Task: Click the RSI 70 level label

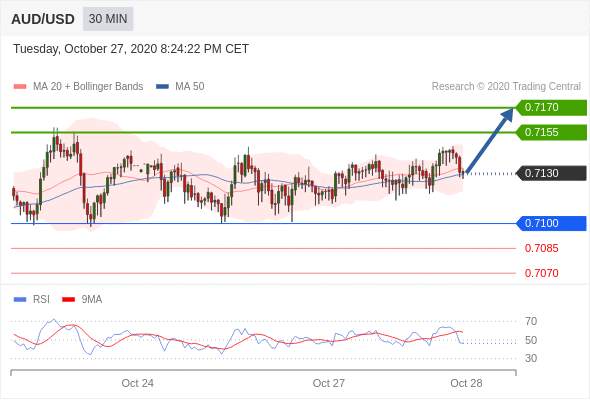Action: click(x=531, y=321)
